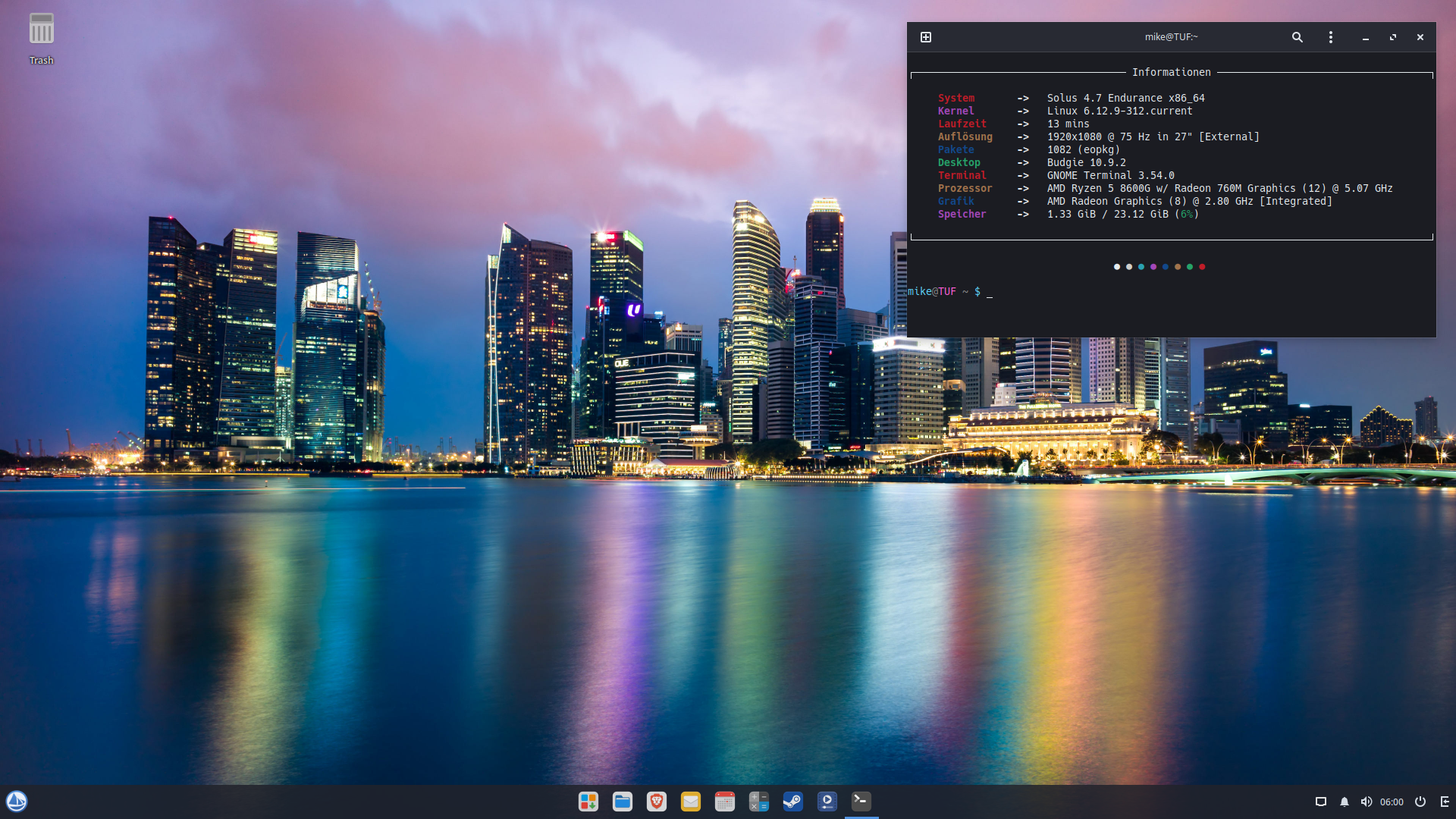Open the calendar application
This screenshot has height=819, width=1456.
(x=725, y=802)
